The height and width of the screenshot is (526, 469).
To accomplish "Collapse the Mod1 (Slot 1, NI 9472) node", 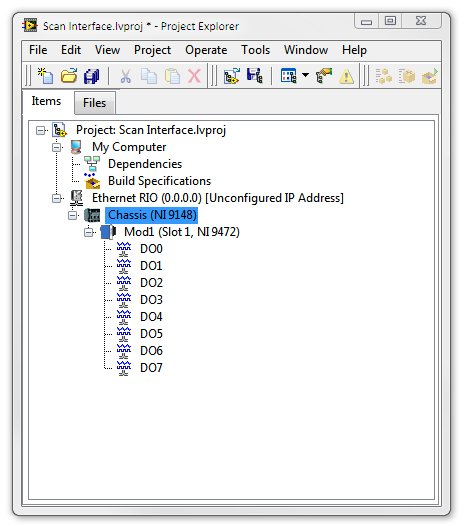I will point(89,232).
